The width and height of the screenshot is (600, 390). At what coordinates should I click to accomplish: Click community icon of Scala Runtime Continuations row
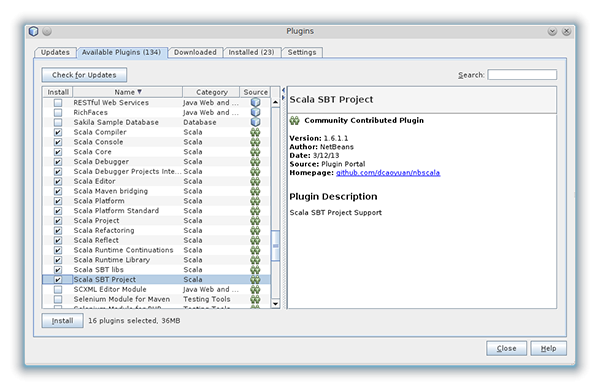[x=255, y=250]
